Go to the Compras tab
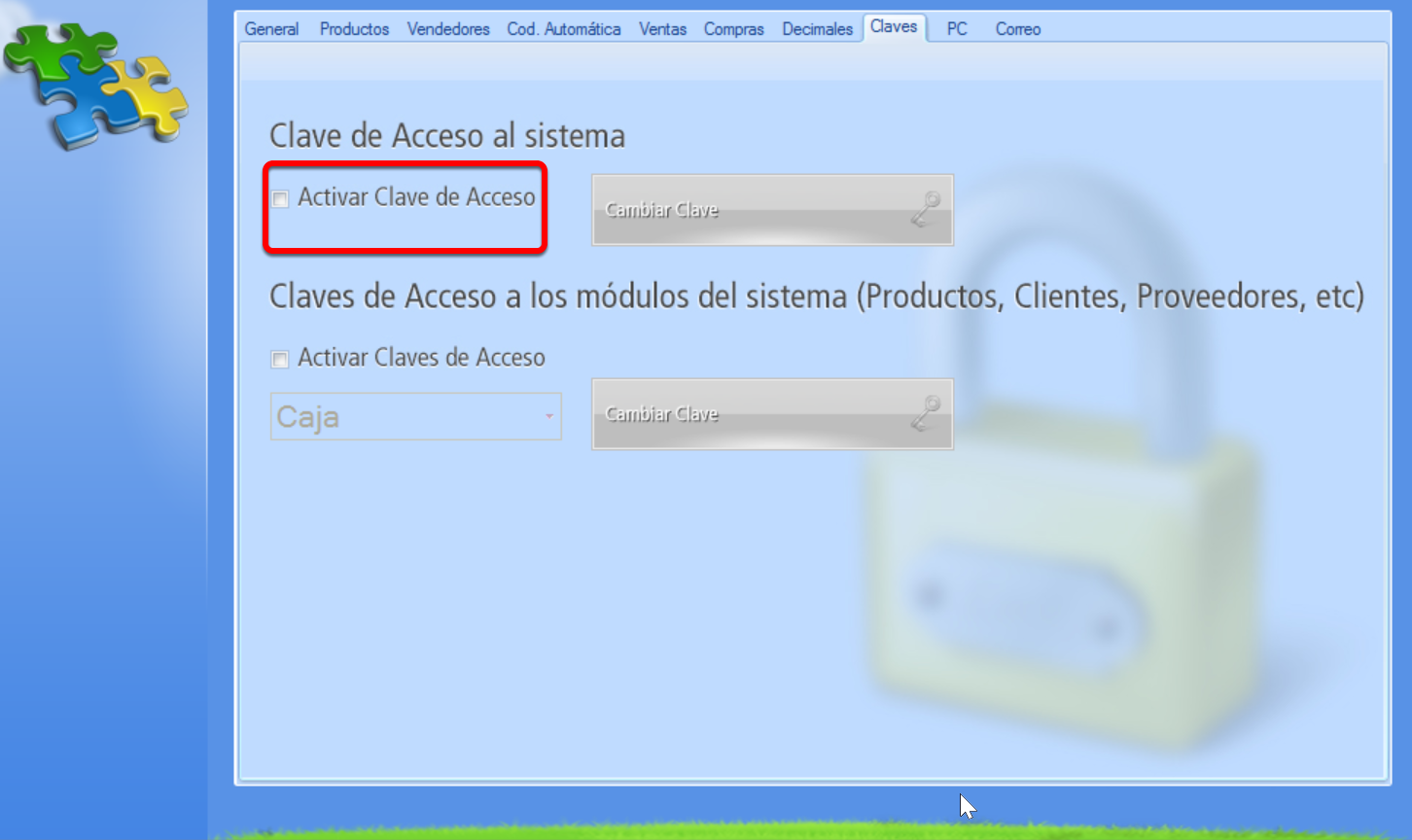The height and width of the screenshot is (840, 1412). coord(734,28)
